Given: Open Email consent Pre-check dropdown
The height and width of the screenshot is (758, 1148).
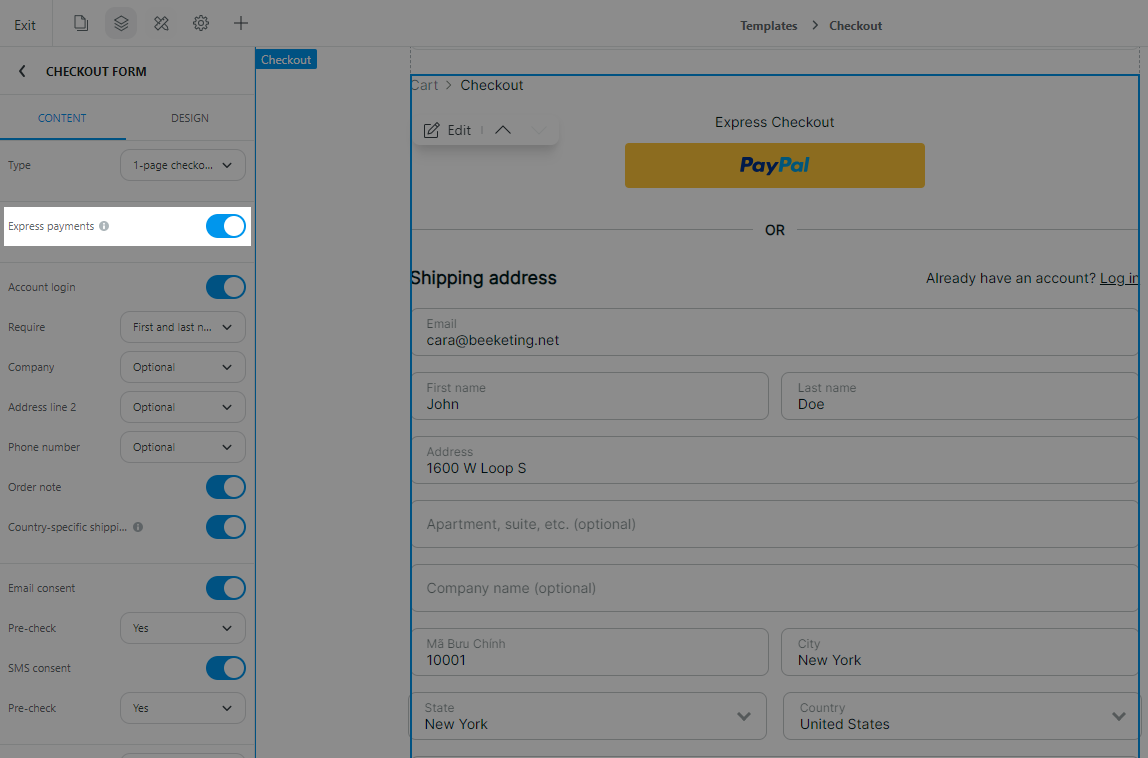Looking at the screenshot, I should click(182, 628).
